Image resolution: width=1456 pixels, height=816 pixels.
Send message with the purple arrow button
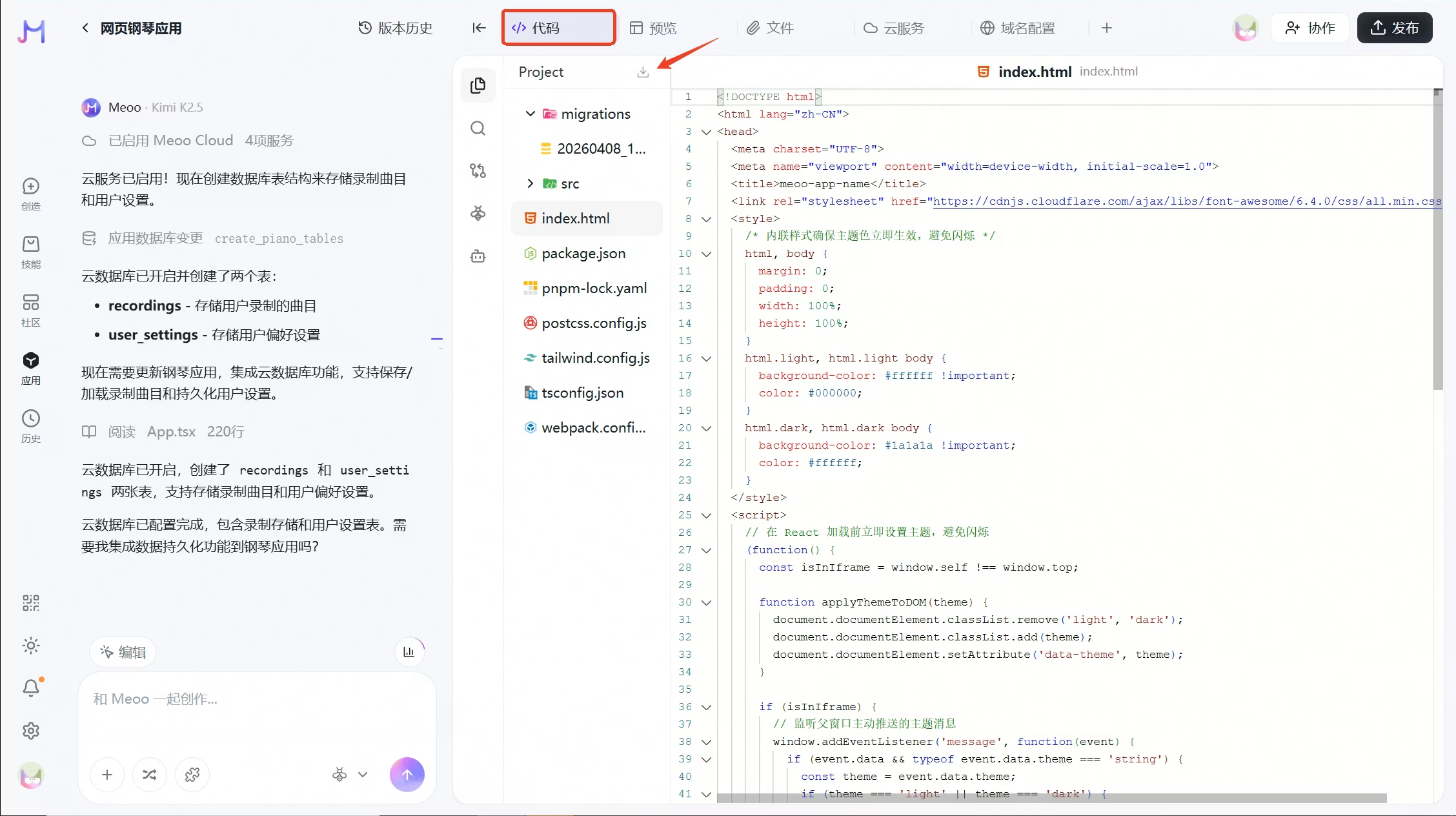pyautogui.click(x=407, y=775)
